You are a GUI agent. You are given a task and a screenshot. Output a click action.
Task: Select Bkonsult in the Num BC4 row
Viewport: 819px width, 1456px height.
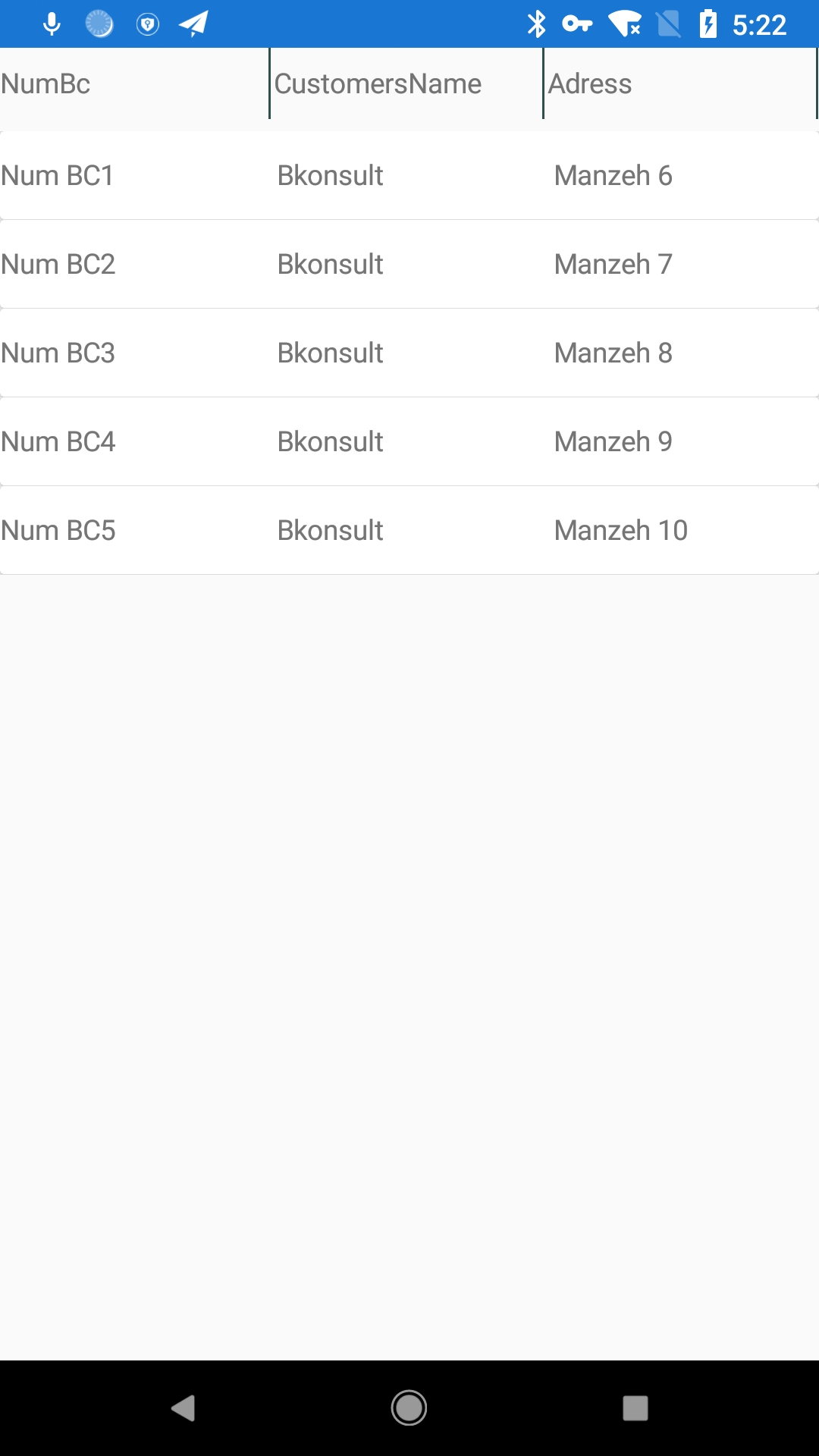[330, 441]
